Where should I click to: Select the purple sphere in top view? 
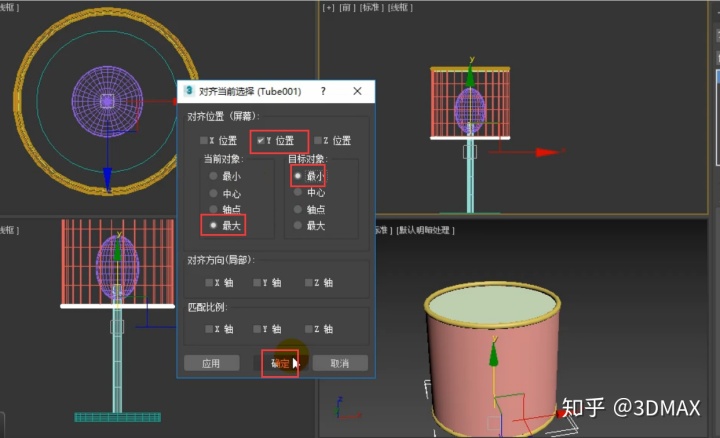click(x=107, y=101)
